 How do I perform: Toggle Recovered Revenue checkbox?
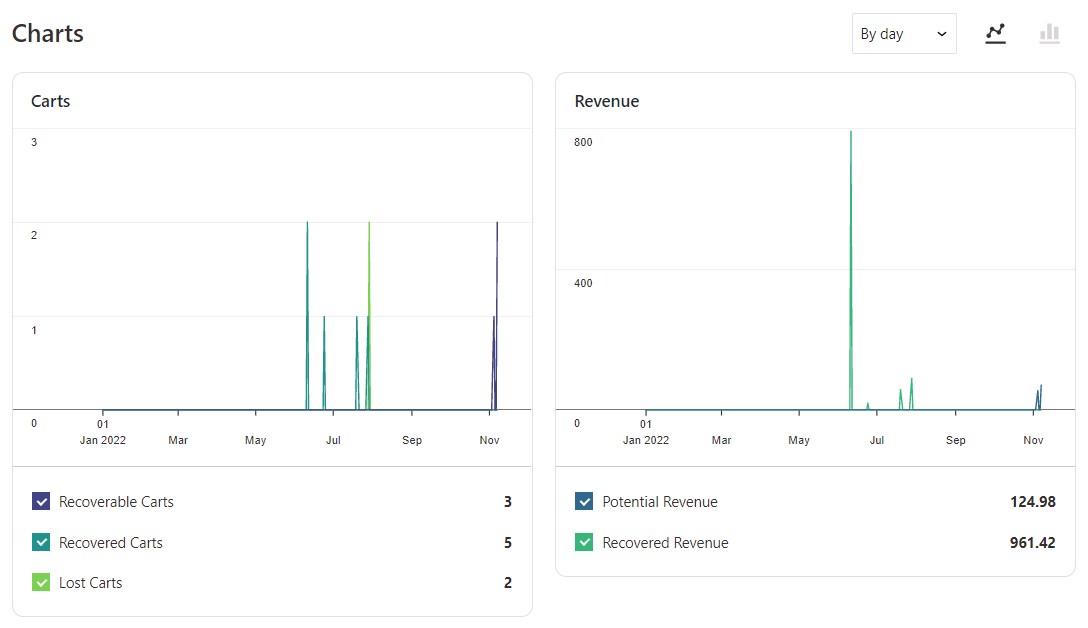click(x=584, y=542)
